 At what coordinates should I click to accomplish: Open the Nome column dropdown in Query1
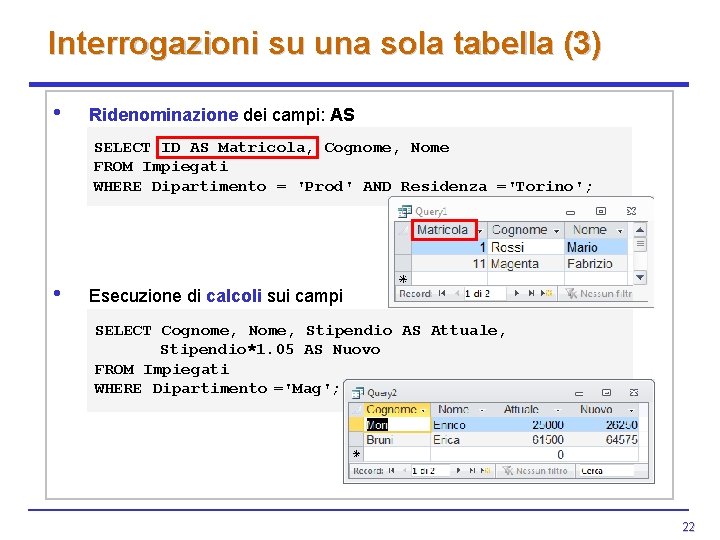point(620,231)
